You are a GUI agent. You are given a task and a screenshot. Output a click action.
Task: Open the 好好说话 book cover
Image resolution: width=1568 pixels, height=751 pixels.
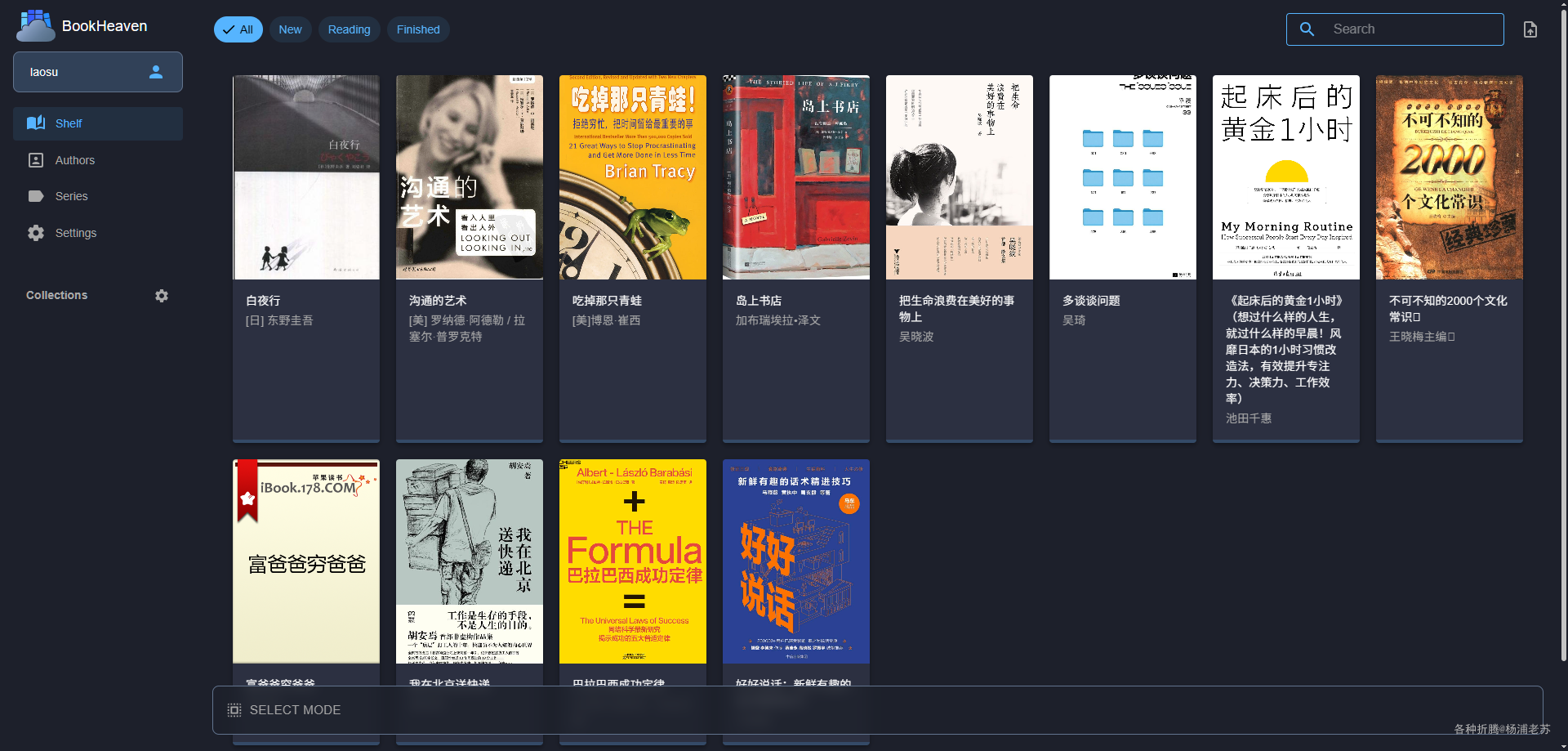tap(796, 561)
